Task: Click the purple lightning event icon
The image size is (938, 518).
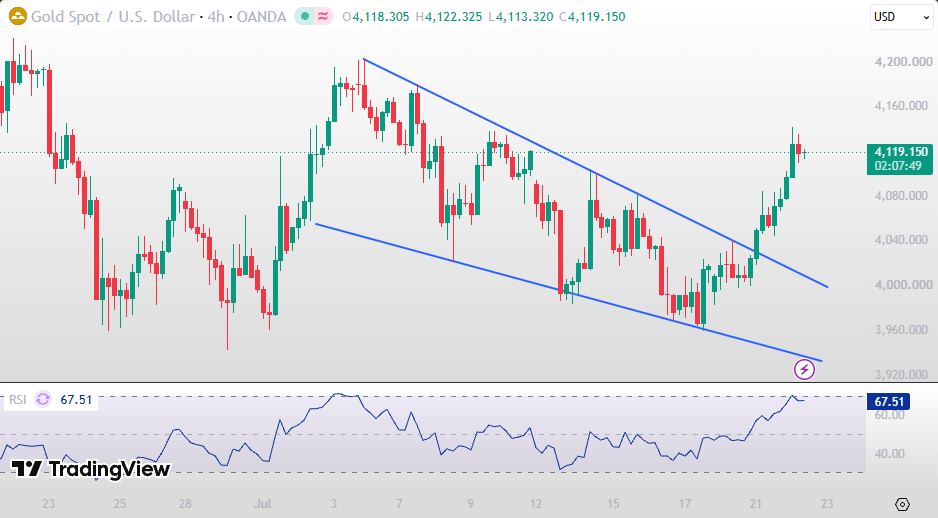Action: point(804,370)
